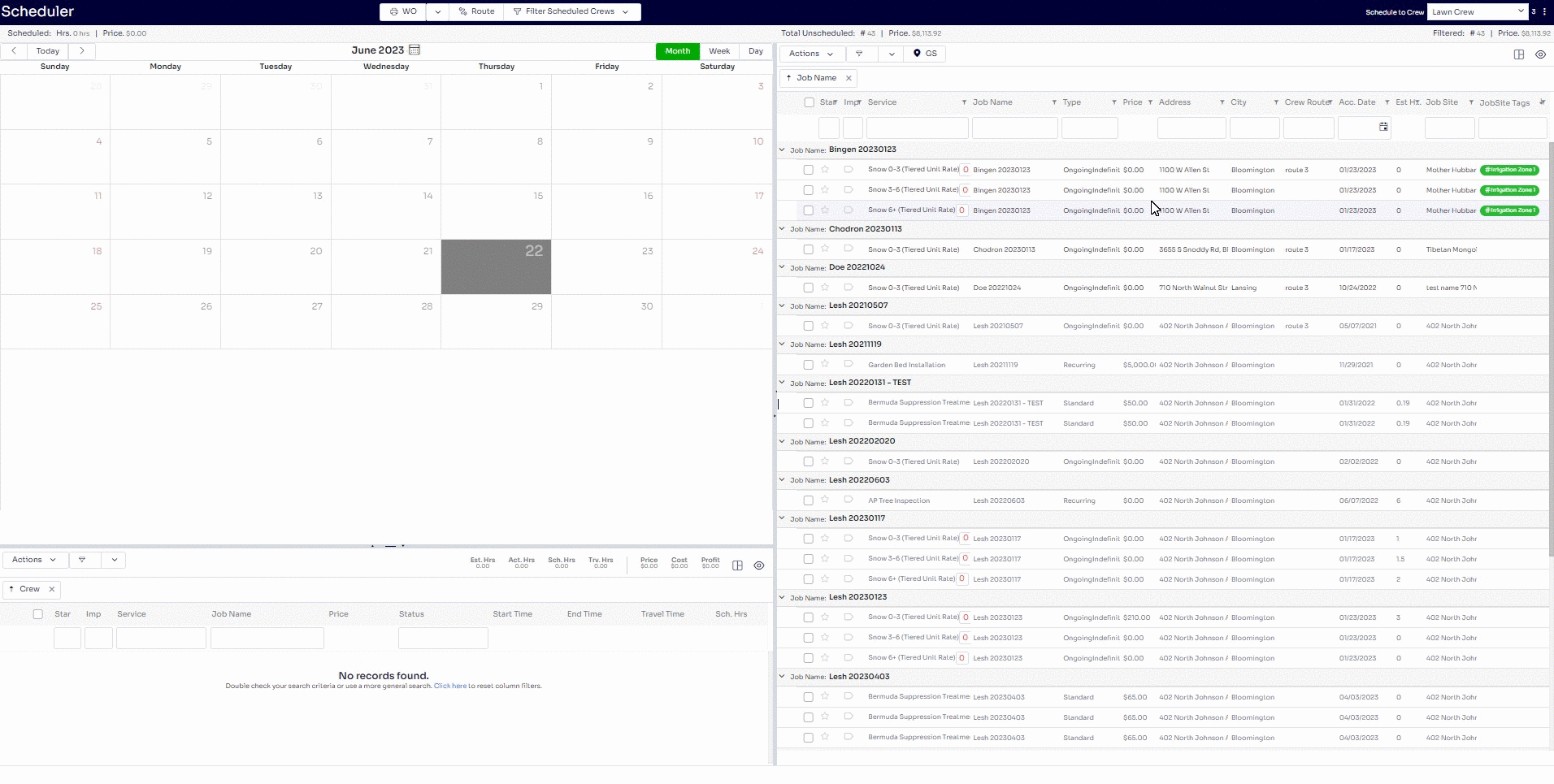The width and height of the screenshot is (1554, 784).
Task: Collapse the Bingen 20230123 job group
Action: (x=783, y=149)
